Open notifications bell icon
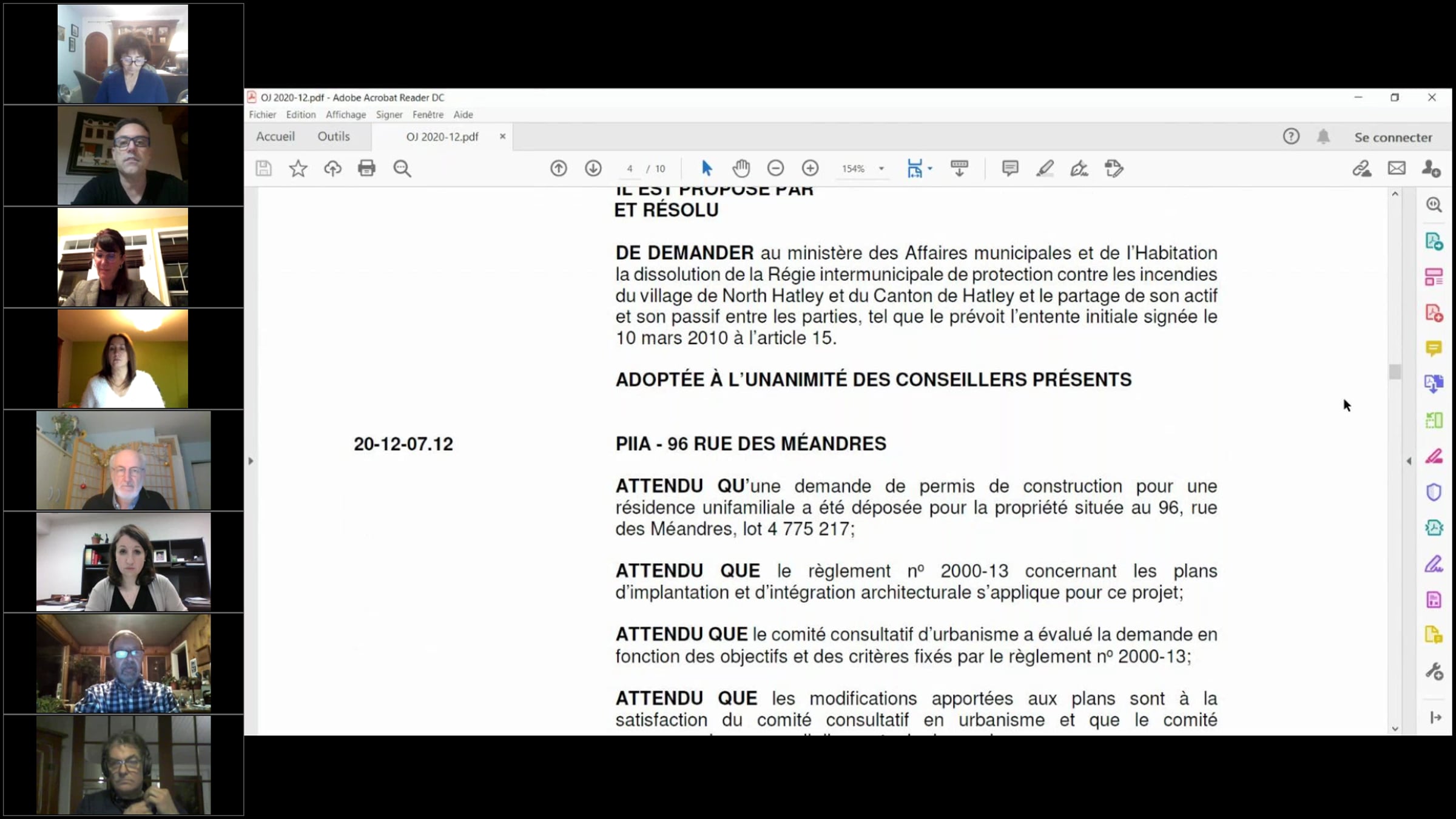 coord(1323,136)
